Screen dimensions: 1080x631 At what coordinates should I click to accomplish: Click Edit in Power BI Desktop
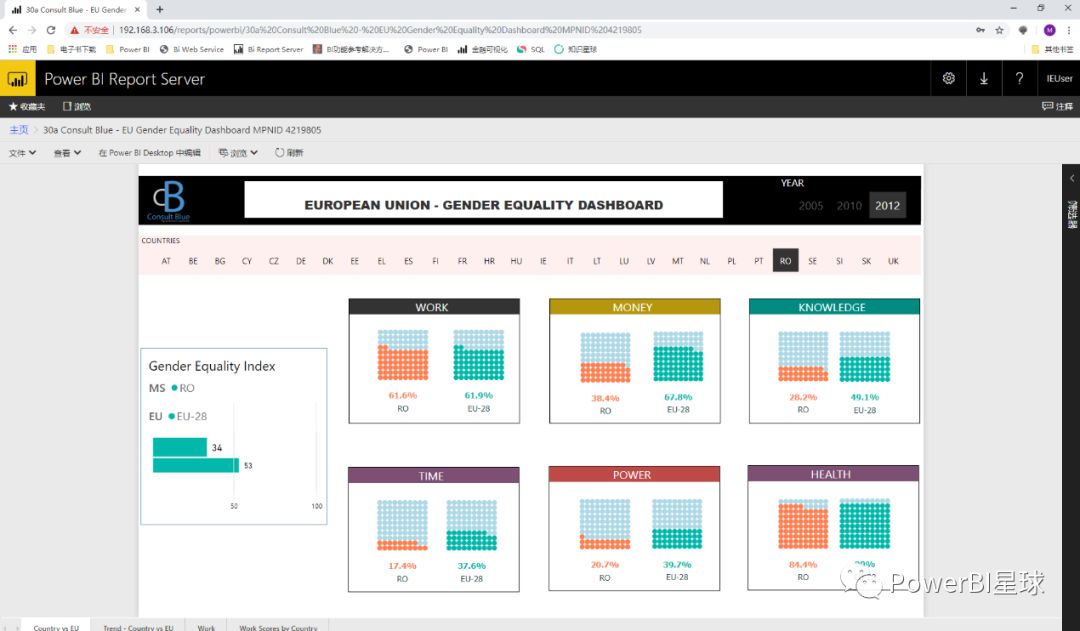click(x=149, y=153)
